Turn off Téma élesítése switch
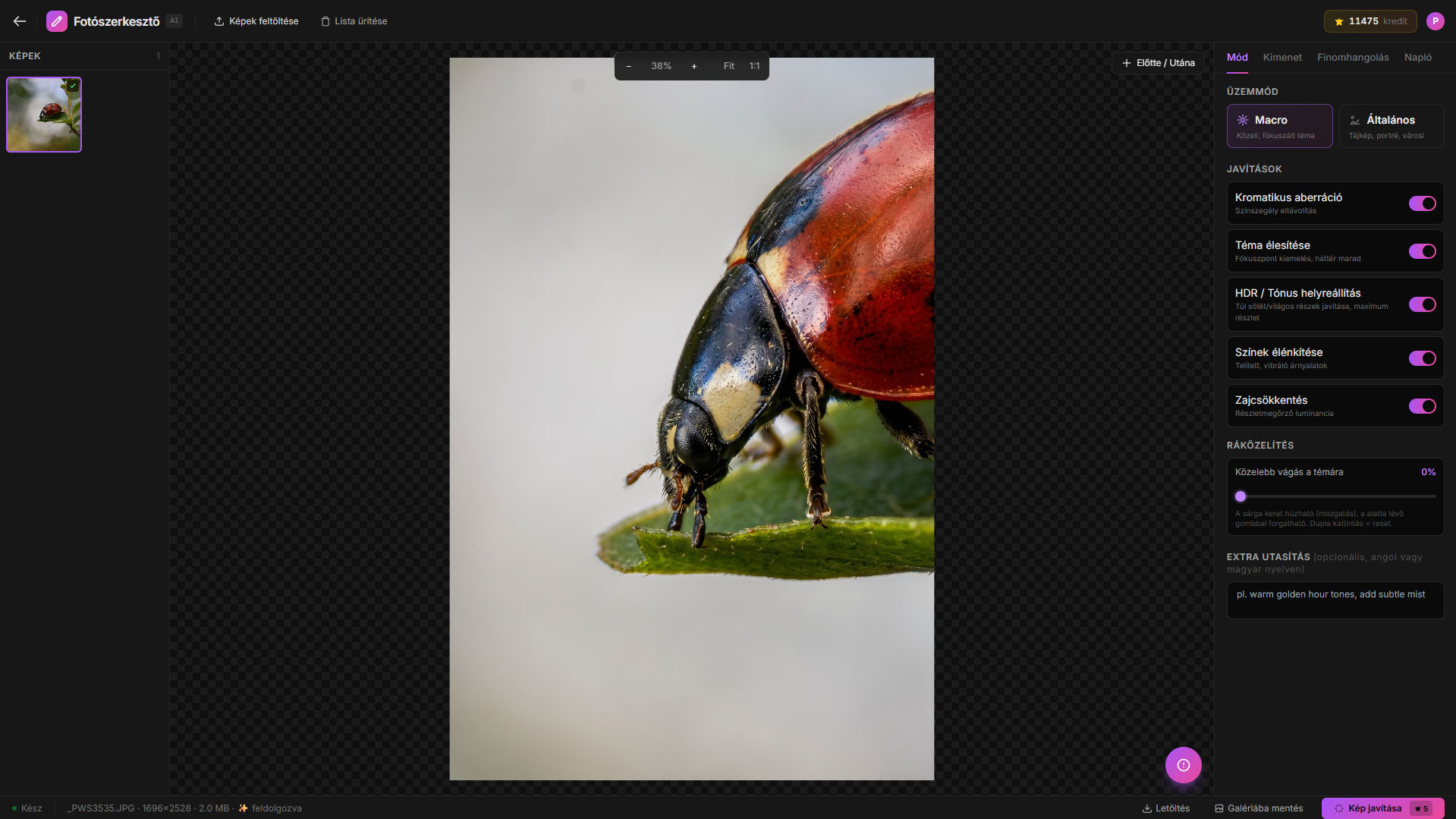The height and width of the screenshot is (819, 1456). coord(1422,251)
